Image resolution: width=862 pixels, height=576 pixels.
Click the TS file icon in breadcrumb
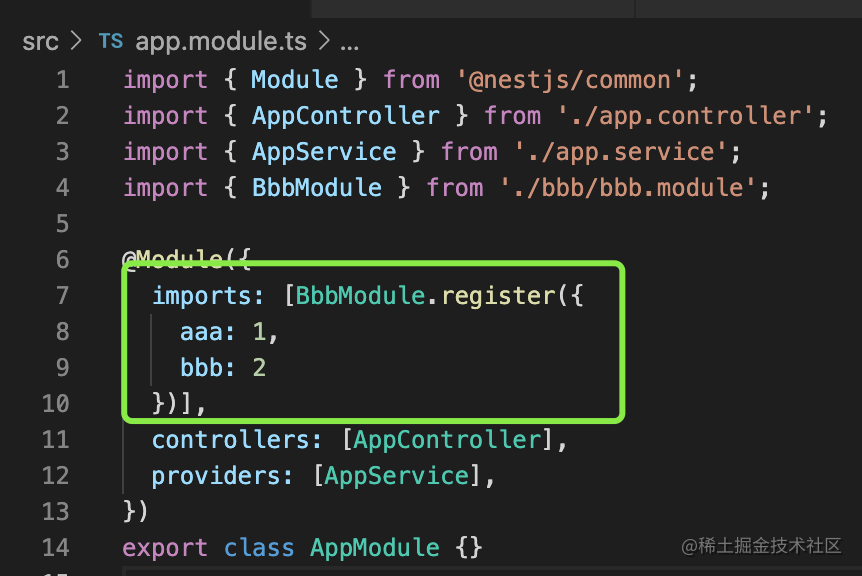[x=110, y=42]
